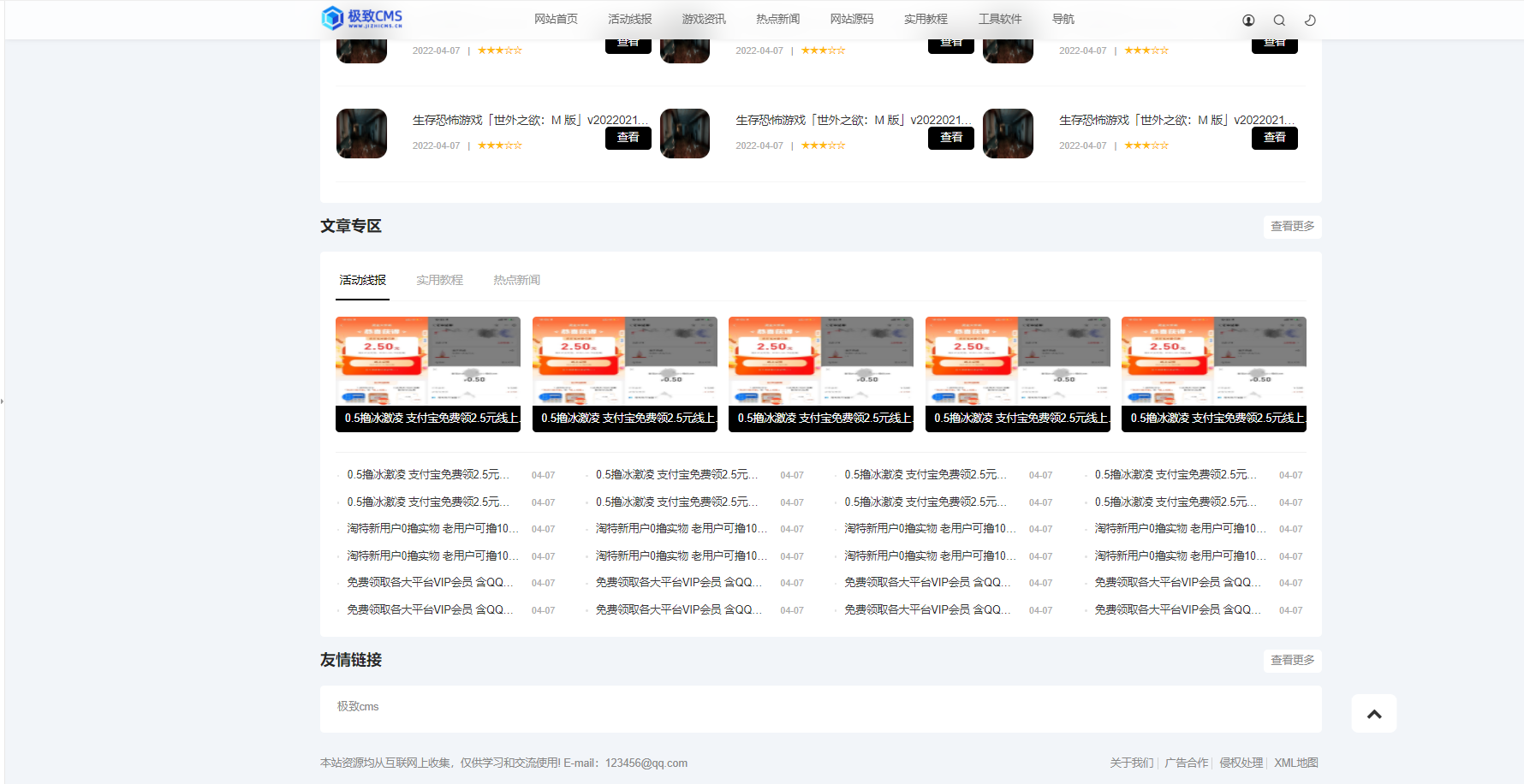The image size is (1524, 784).
Task: Click 查看更多 in the 友情链接 section
Action: coord(1291,660)
